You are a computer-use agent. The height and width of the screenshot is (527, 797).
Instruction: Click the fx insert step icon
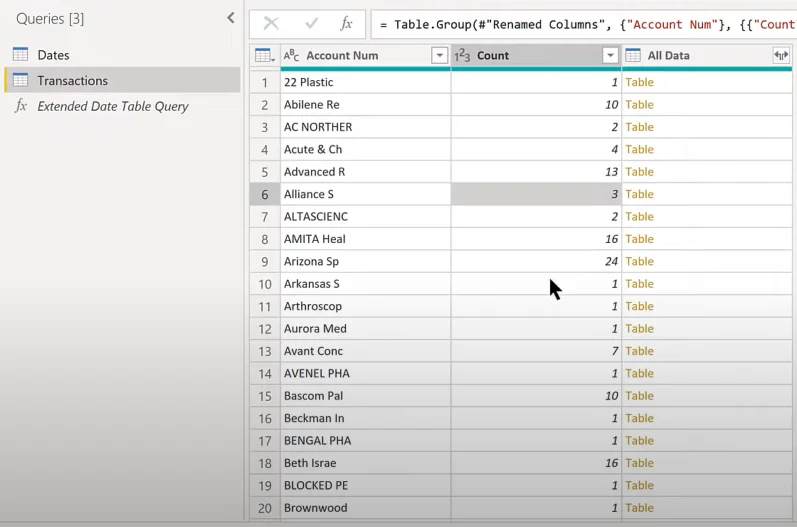coord(346,23)
